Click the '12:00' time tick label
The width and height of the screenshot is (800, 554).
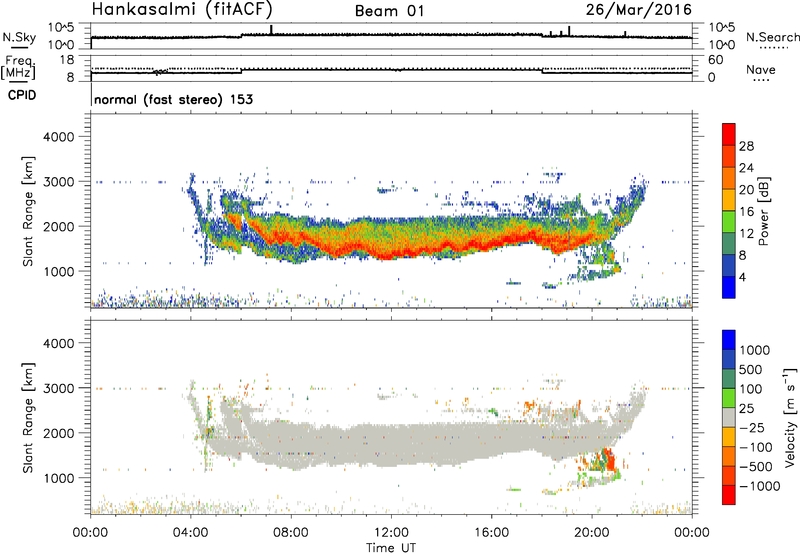pyautogui.click(x=391, y=533)
